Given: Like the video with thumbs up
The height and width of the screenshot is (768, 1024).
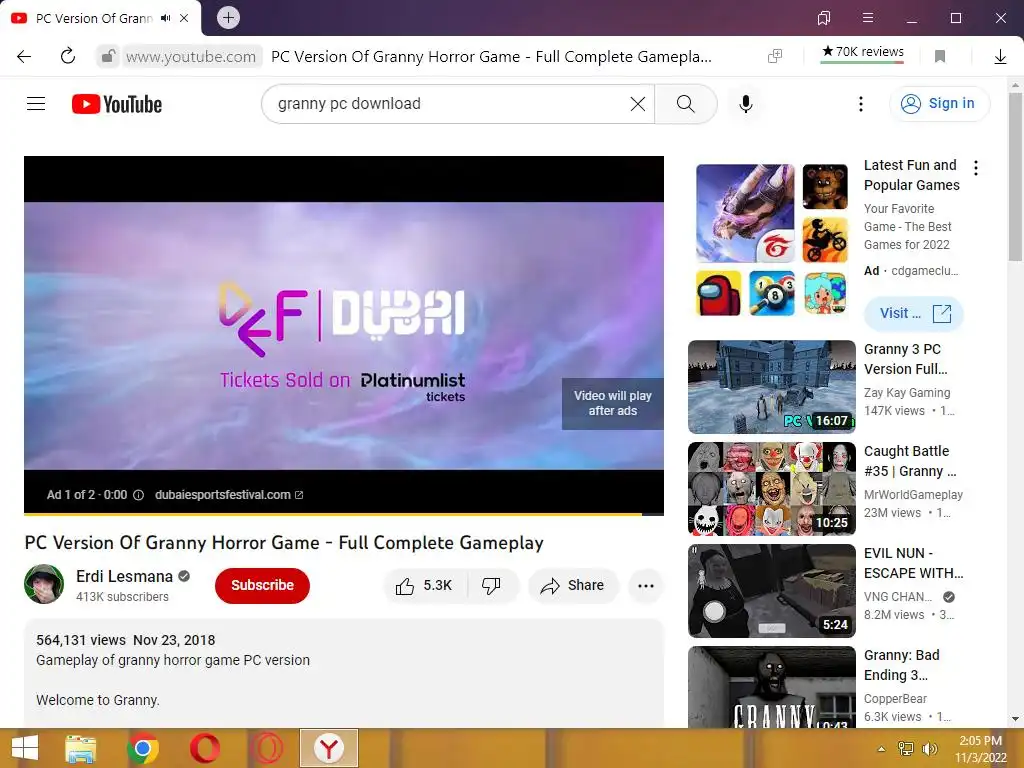Looking at the screenshot, I should point(424,586).
